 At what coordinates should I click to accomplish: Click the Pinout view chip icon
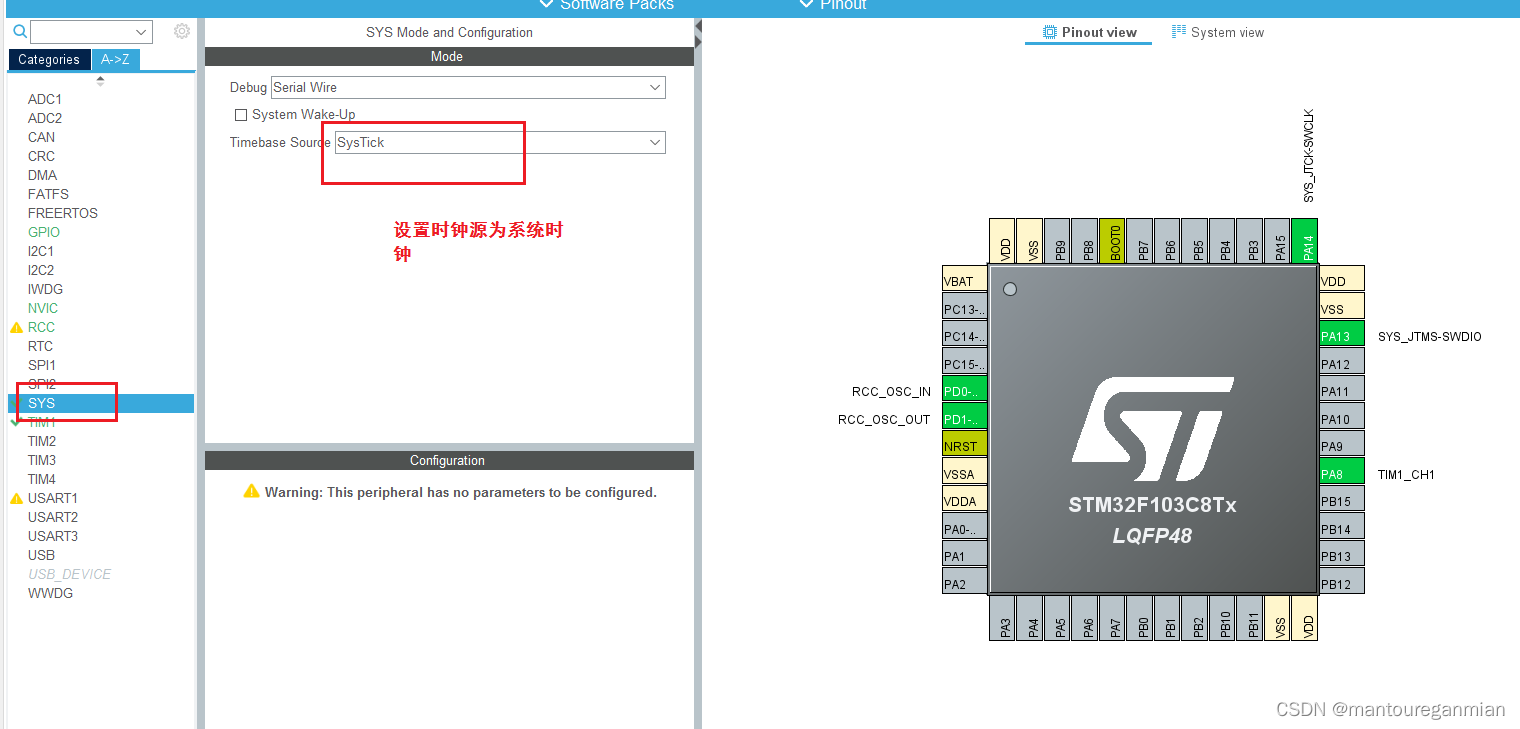[1049, 32]
